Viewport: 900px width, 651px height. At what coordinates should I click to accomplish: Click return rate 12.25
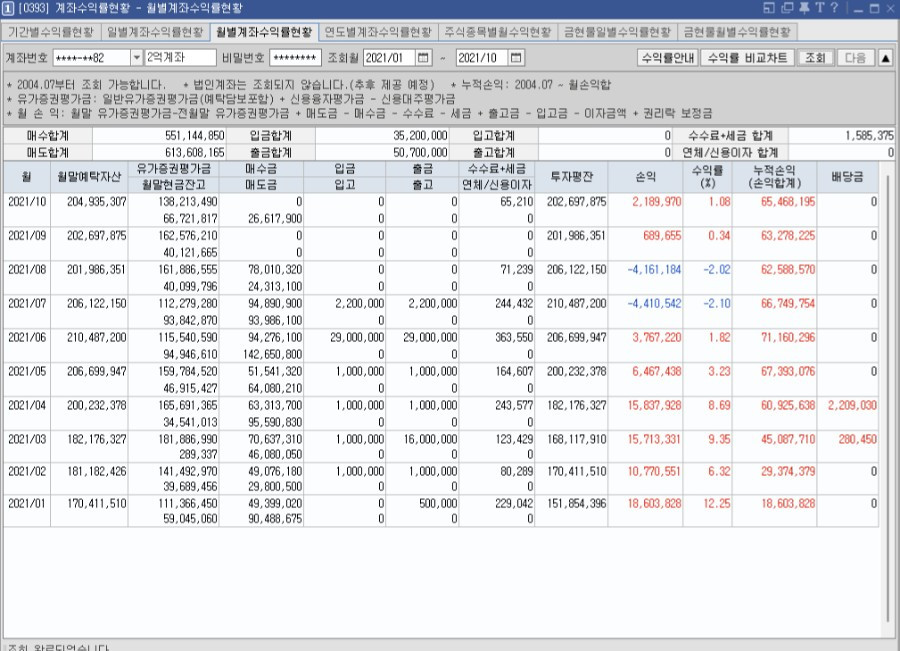(x=717, y=503)
